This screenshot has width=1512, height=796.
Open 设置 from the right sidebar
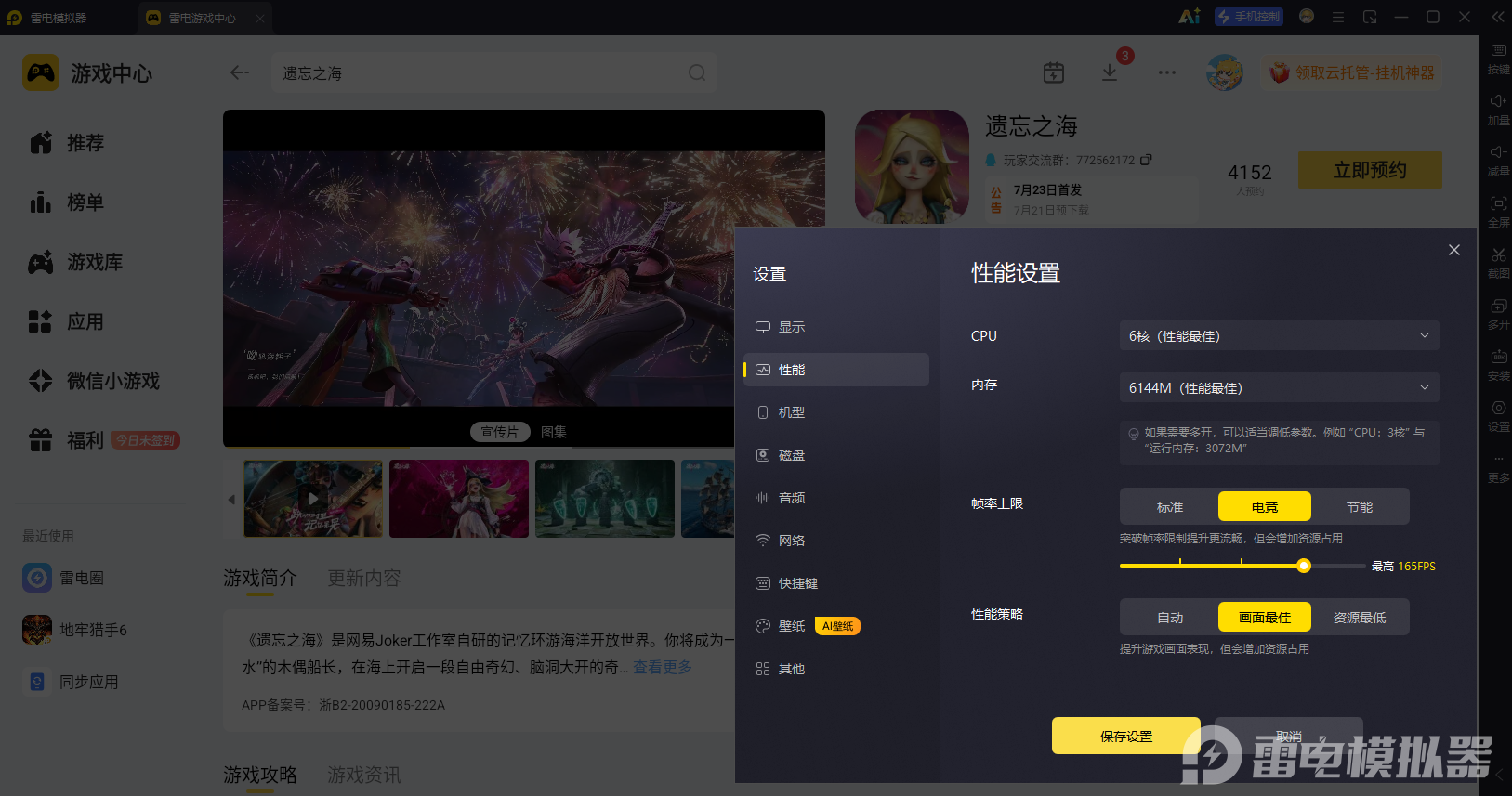1498,416
